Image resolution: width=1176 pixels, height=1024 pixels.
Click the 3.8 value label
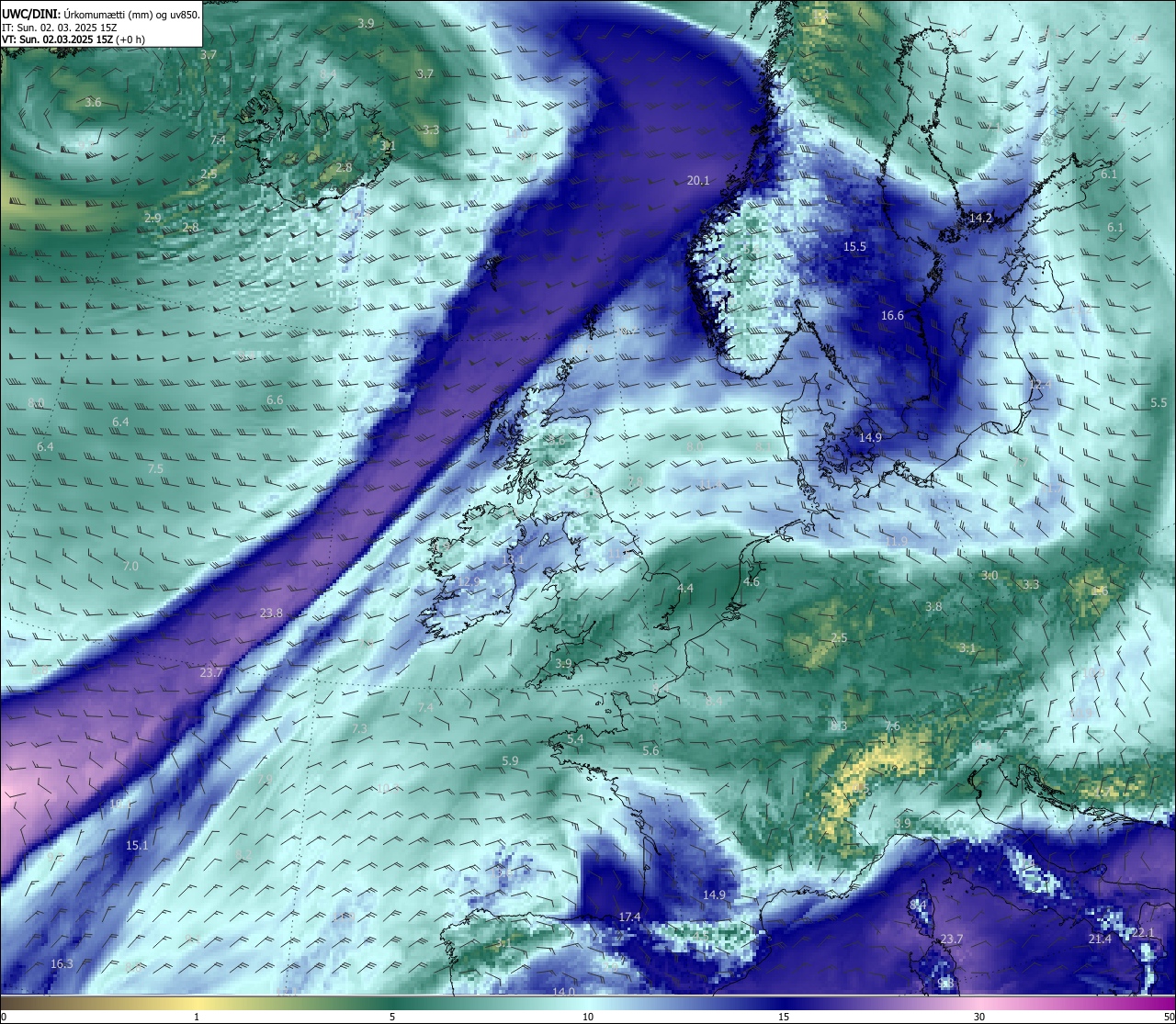[933, 607]
